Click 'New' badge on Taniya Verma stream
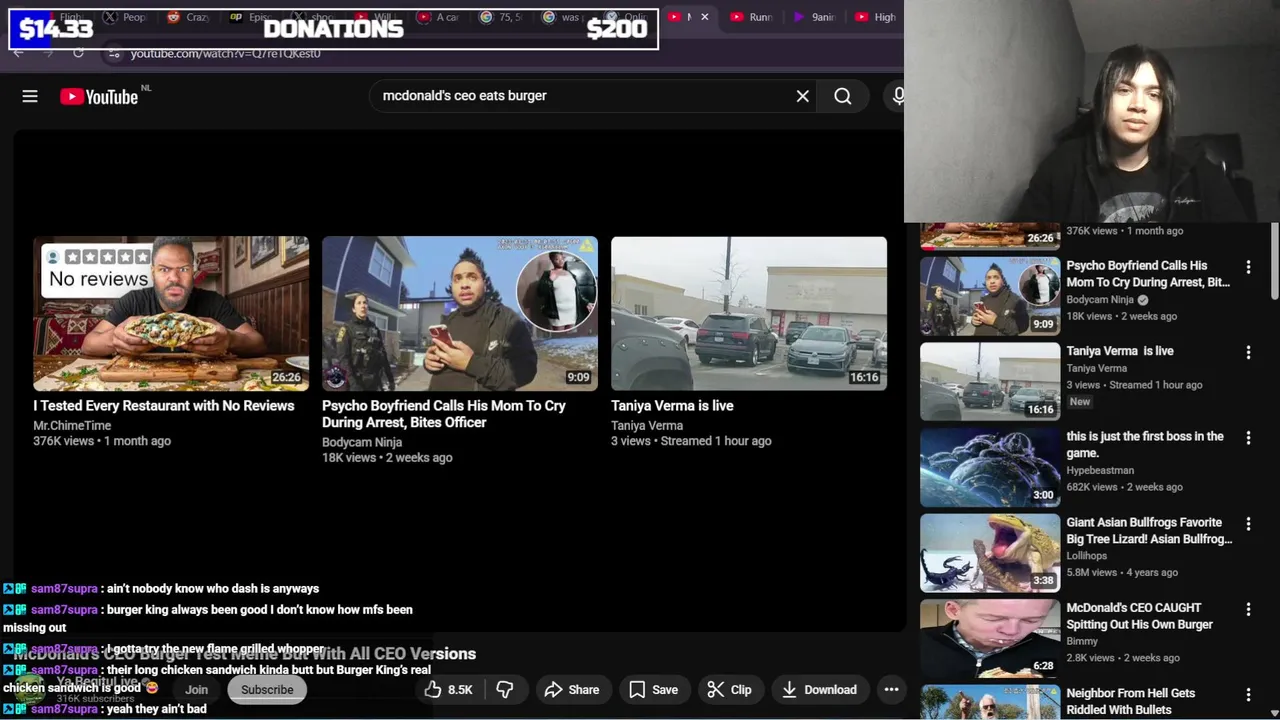 [1080, 402]
